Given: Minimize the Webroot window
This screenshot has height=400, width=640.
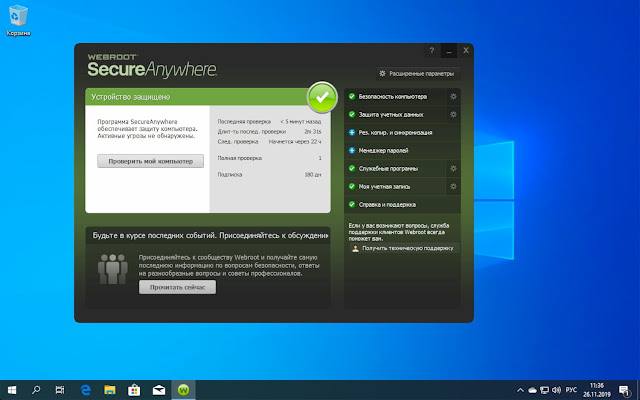Looking at the screenshot, I should point(449,51).
